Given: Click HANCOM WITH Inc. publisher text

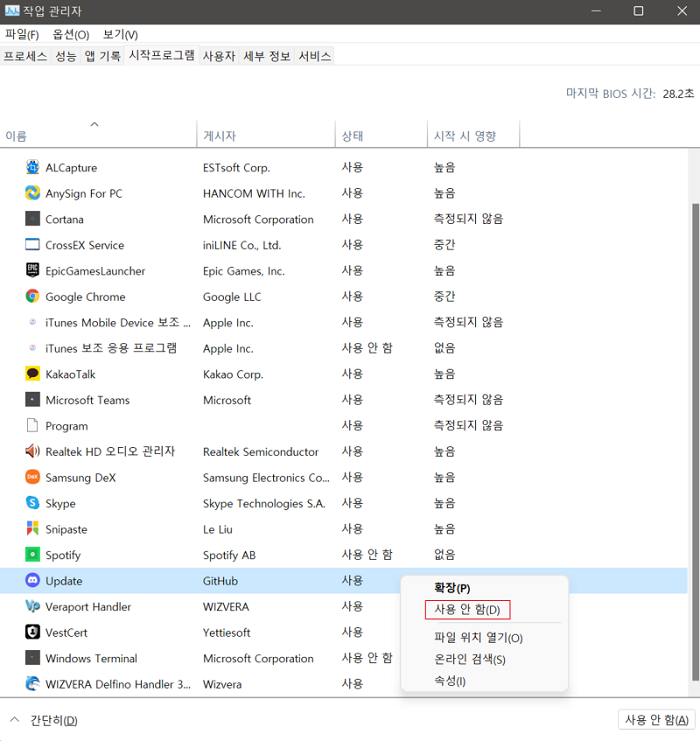Looking at the screenshot, I should coord(254,193).
